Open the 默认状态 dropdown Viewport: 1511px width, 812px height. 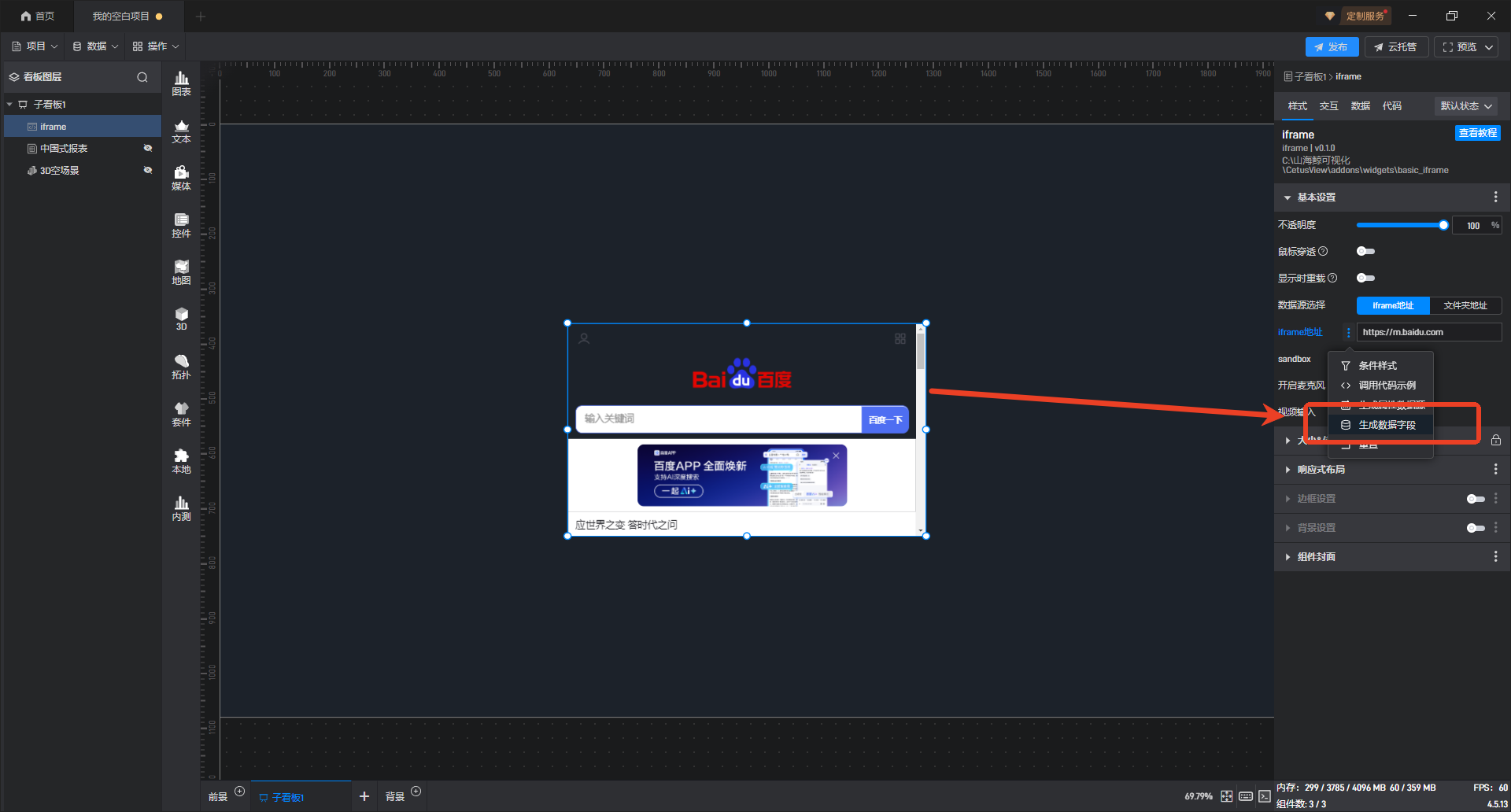[x=1465, y=106]
